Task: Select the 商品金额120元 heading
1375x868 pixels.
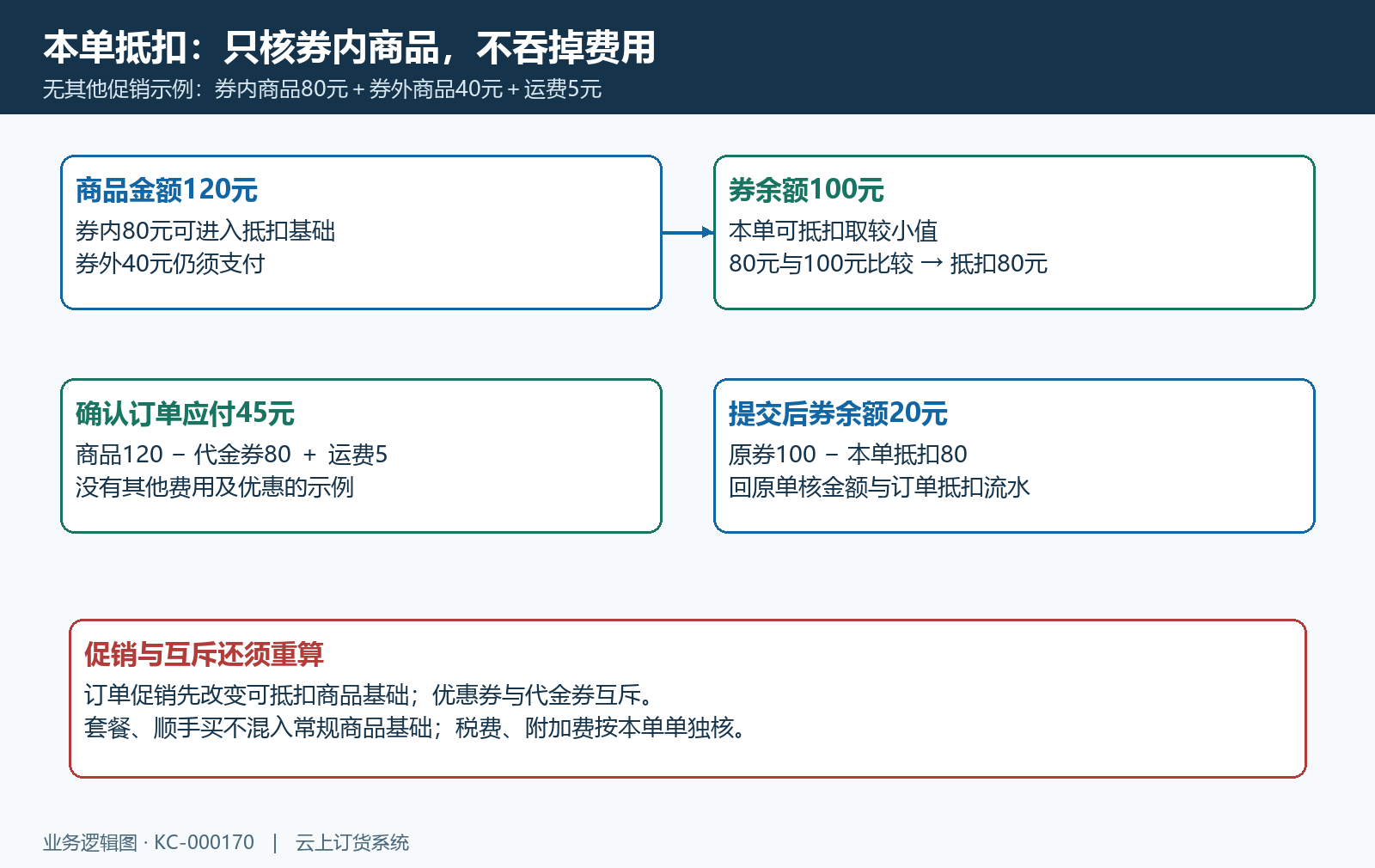Action: coord(167,190)
